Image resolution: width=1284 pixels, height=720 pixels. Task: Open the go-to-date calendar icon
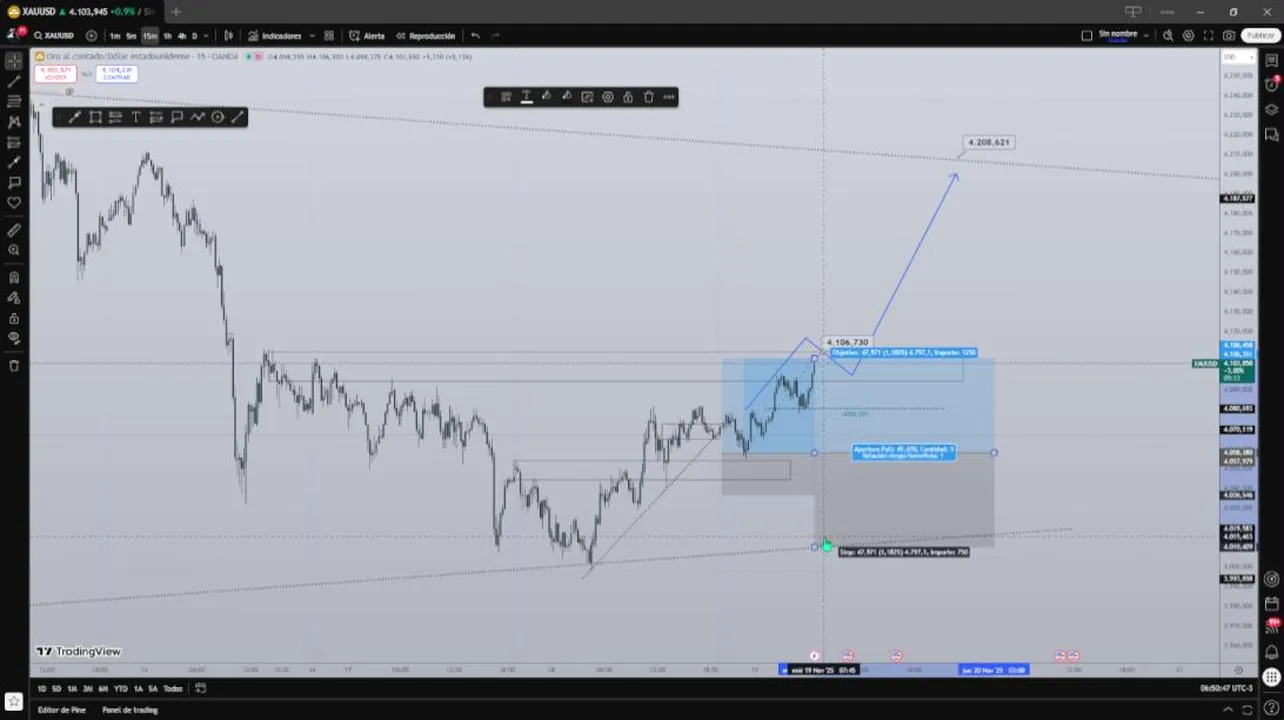[x=201, y=688]
